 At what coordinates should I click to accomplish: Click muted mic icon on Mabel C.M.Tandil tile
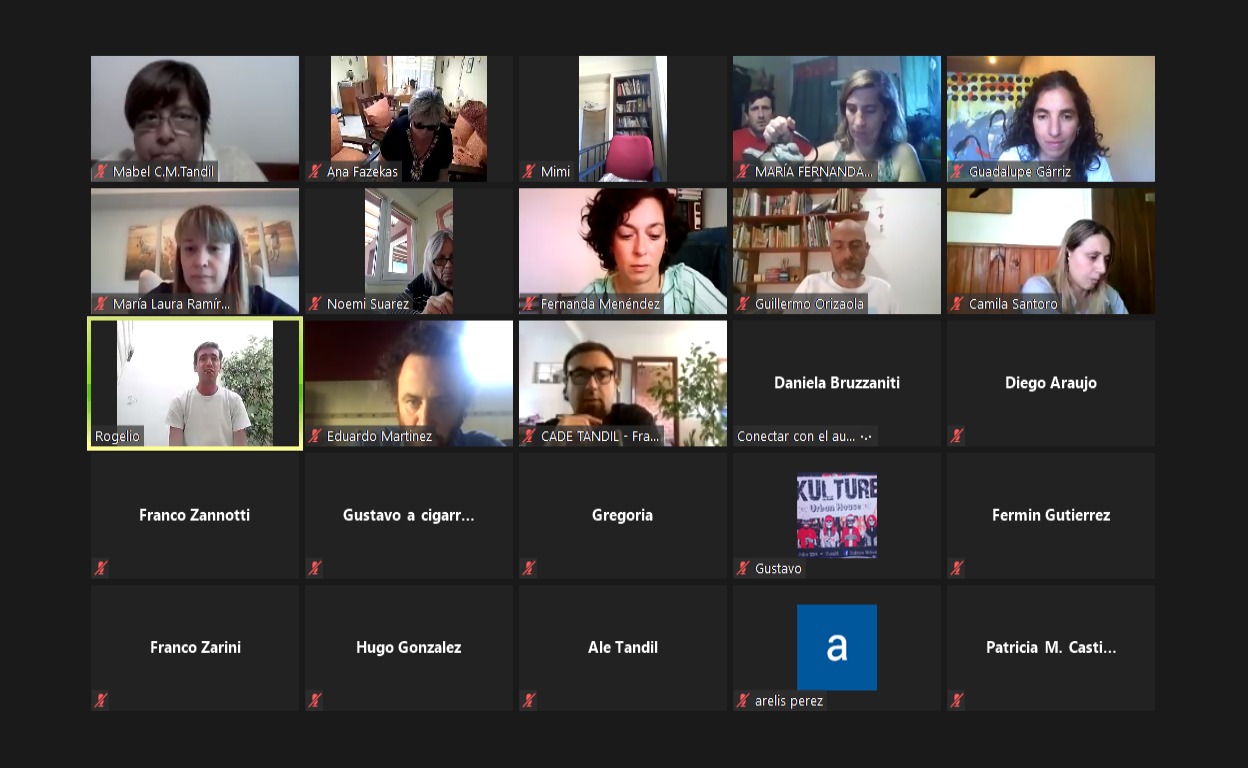pyautogui.click(x=100, y=172)
